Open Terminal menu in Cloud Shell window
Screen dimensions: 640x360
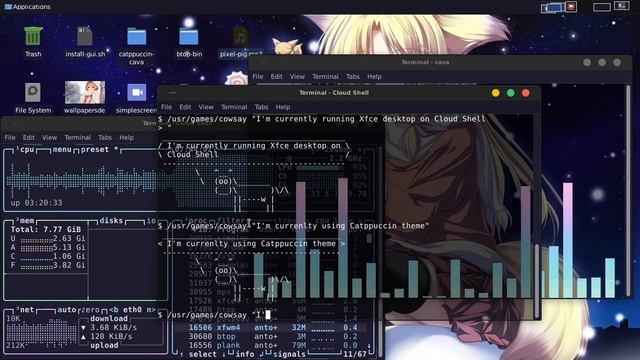tap(234, 107)
